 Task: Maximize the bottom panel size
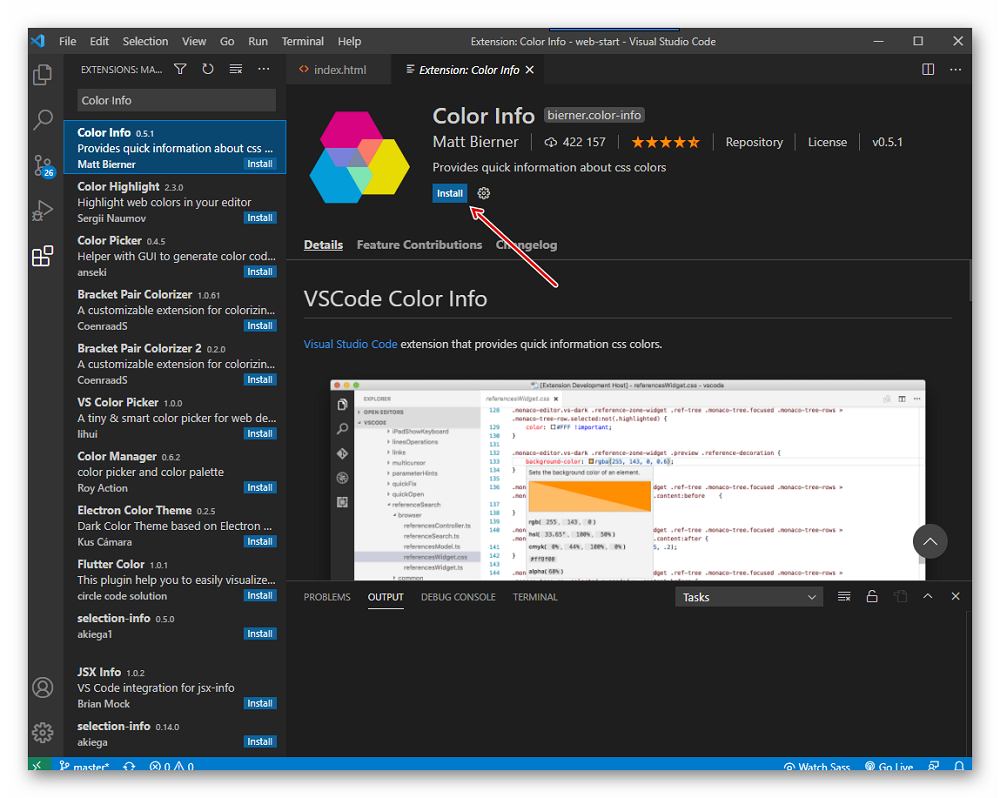[928, 596]
